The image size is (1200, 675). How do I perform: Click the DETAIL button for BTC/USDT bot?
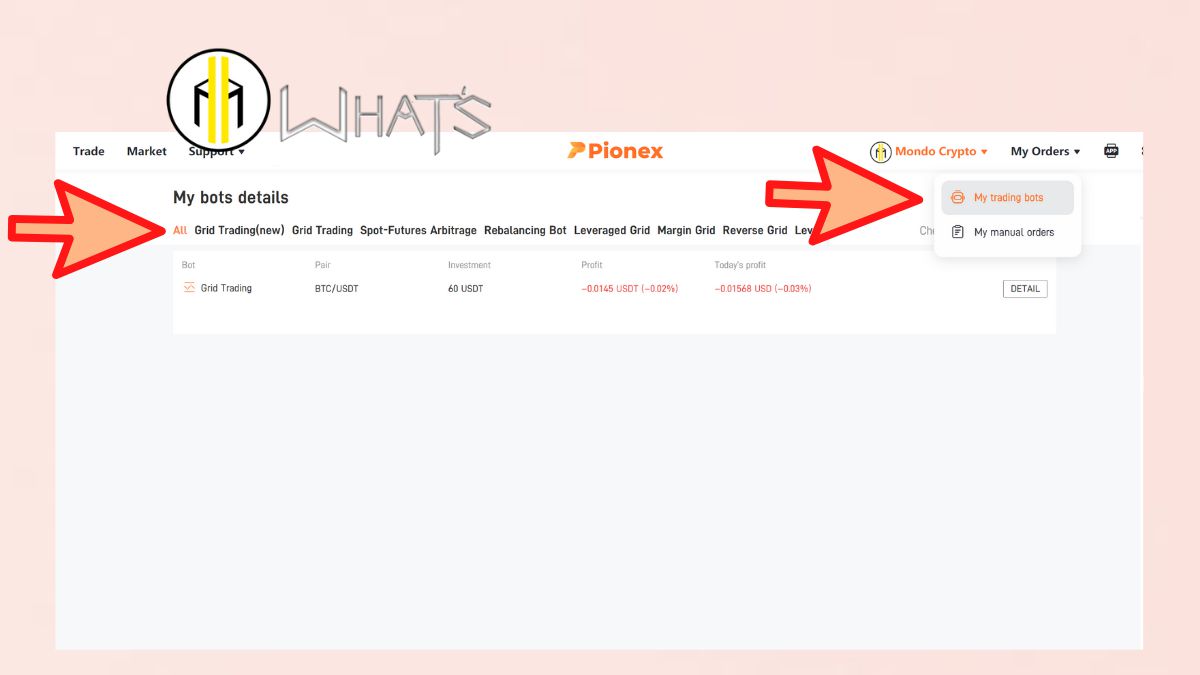click(x=1025, y=289)
